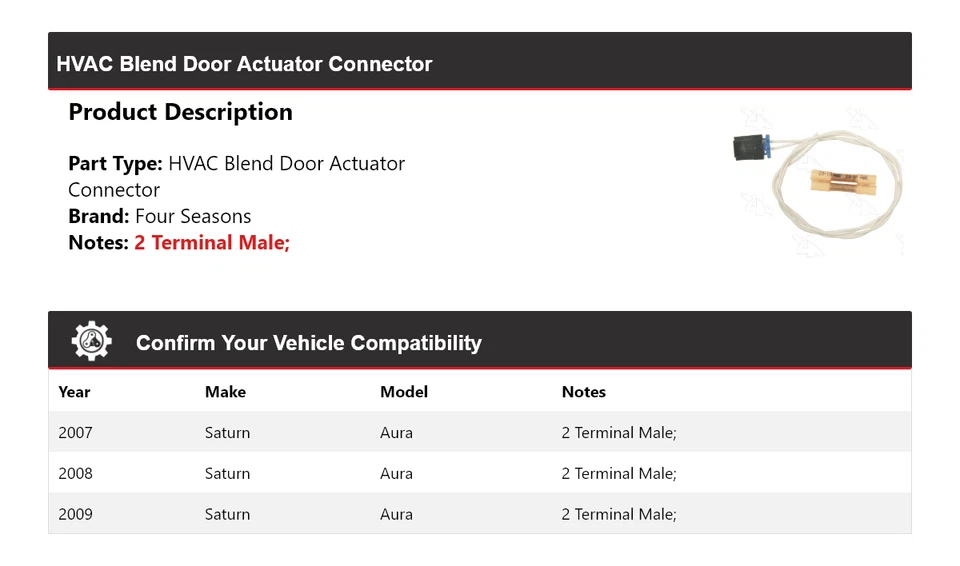Click the Four Seasons brand name
Screen dimensions: 960x566
tap(193, 216)
